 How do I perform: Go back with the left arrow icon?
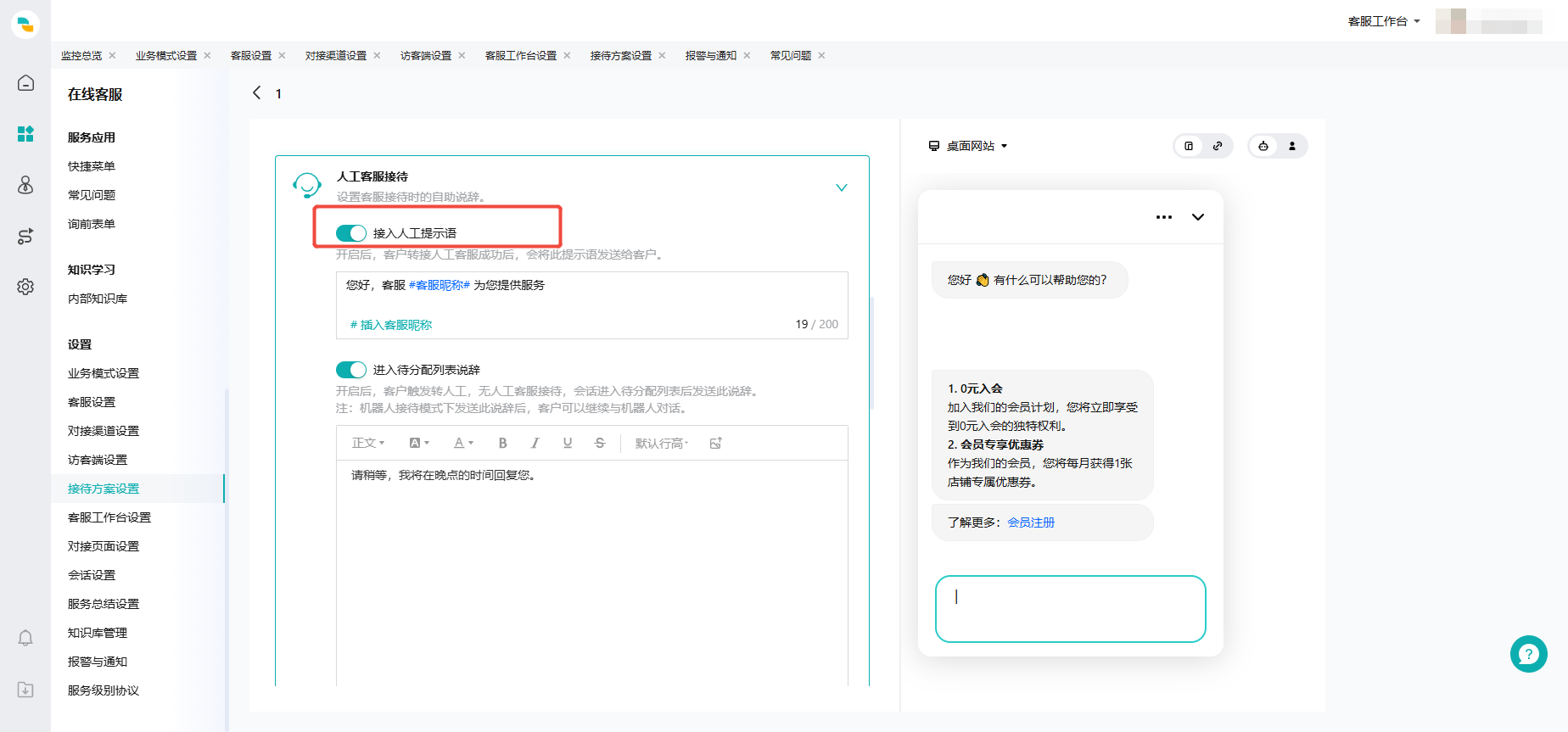256,92
